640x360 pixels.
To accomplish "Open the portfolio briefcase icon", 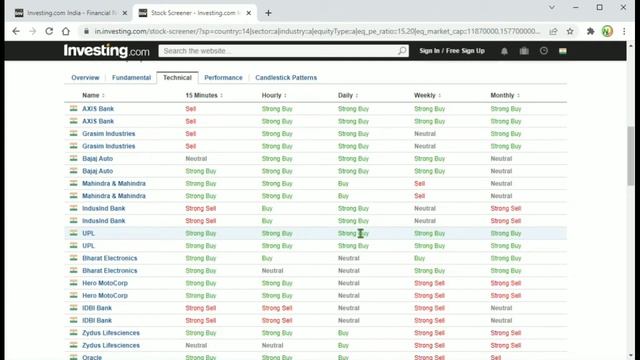I will [524, 51].
